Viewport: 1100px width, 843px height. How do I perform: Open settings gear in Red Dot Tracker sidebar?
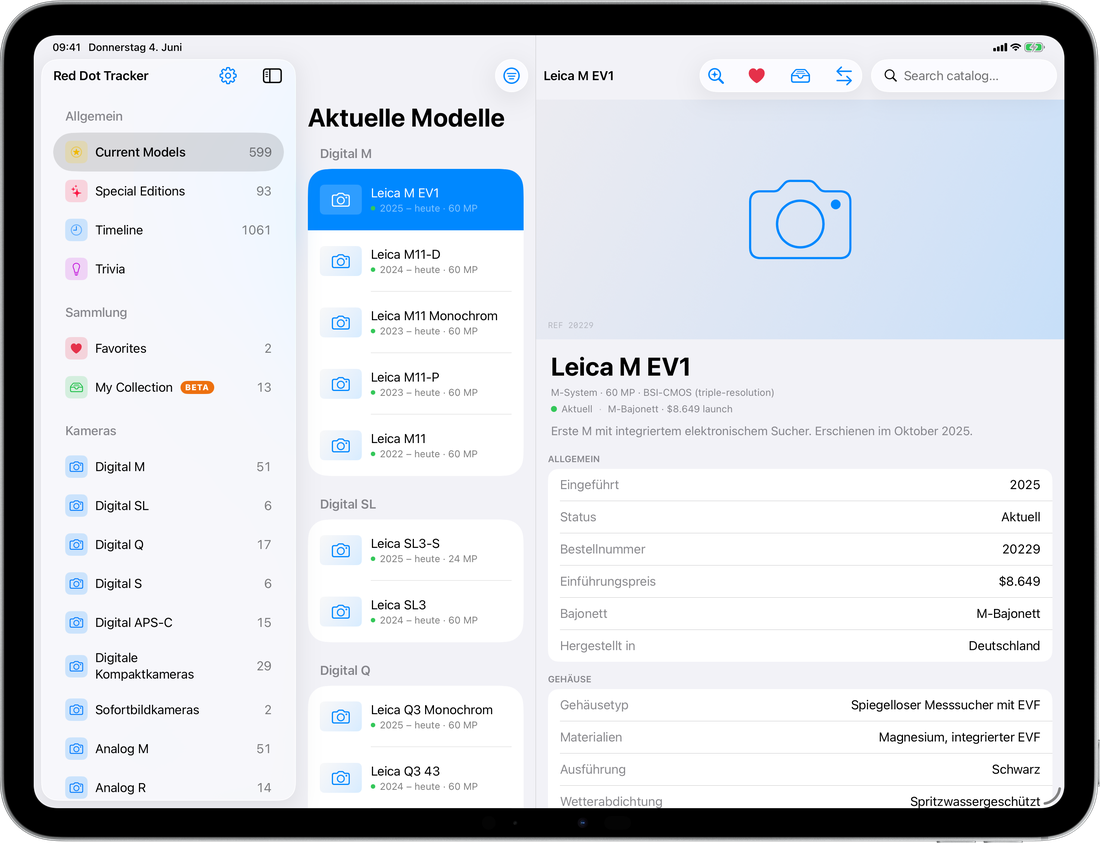pyautogui.click(x=228, y=76)
